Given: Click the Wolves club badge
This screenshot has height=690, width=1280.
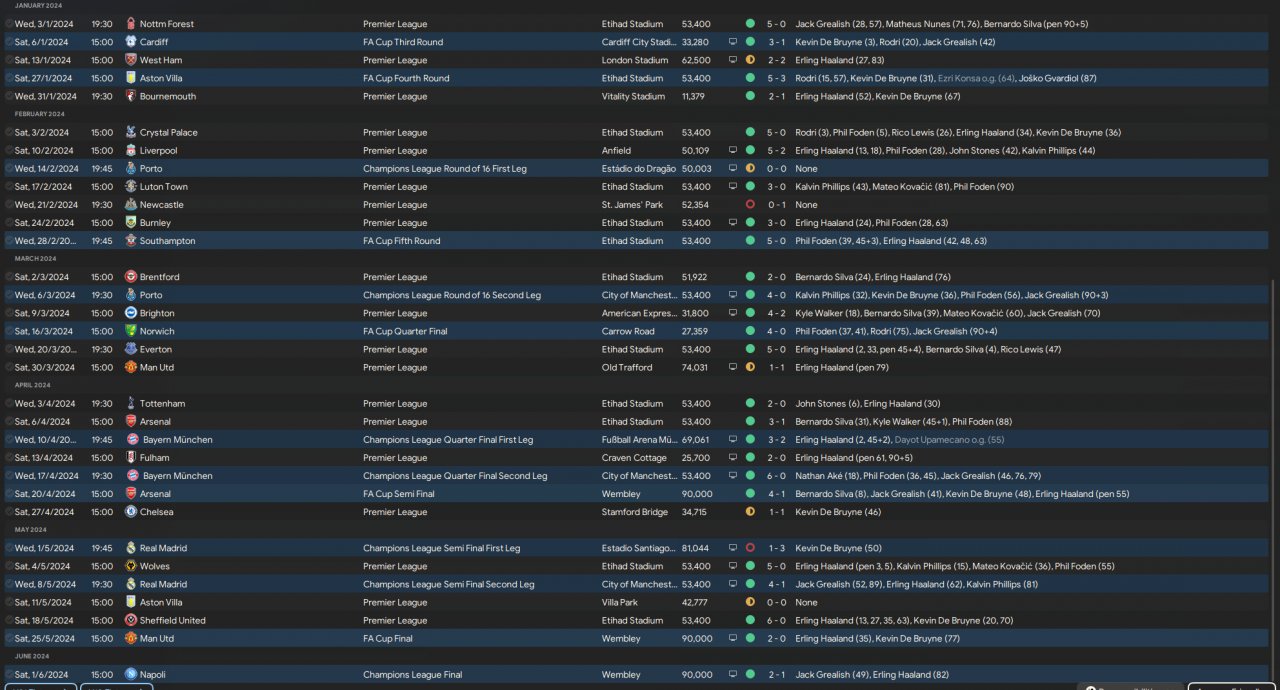Looking at the screenshot, I should pyautogui.click(x=131, y=566).
